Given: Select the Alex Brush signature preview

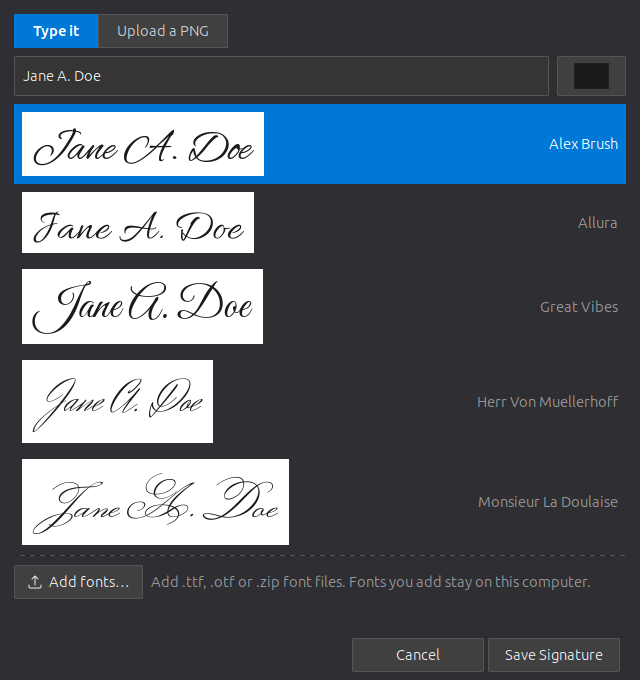Looking at the screenshot, I should pos(143,144).
